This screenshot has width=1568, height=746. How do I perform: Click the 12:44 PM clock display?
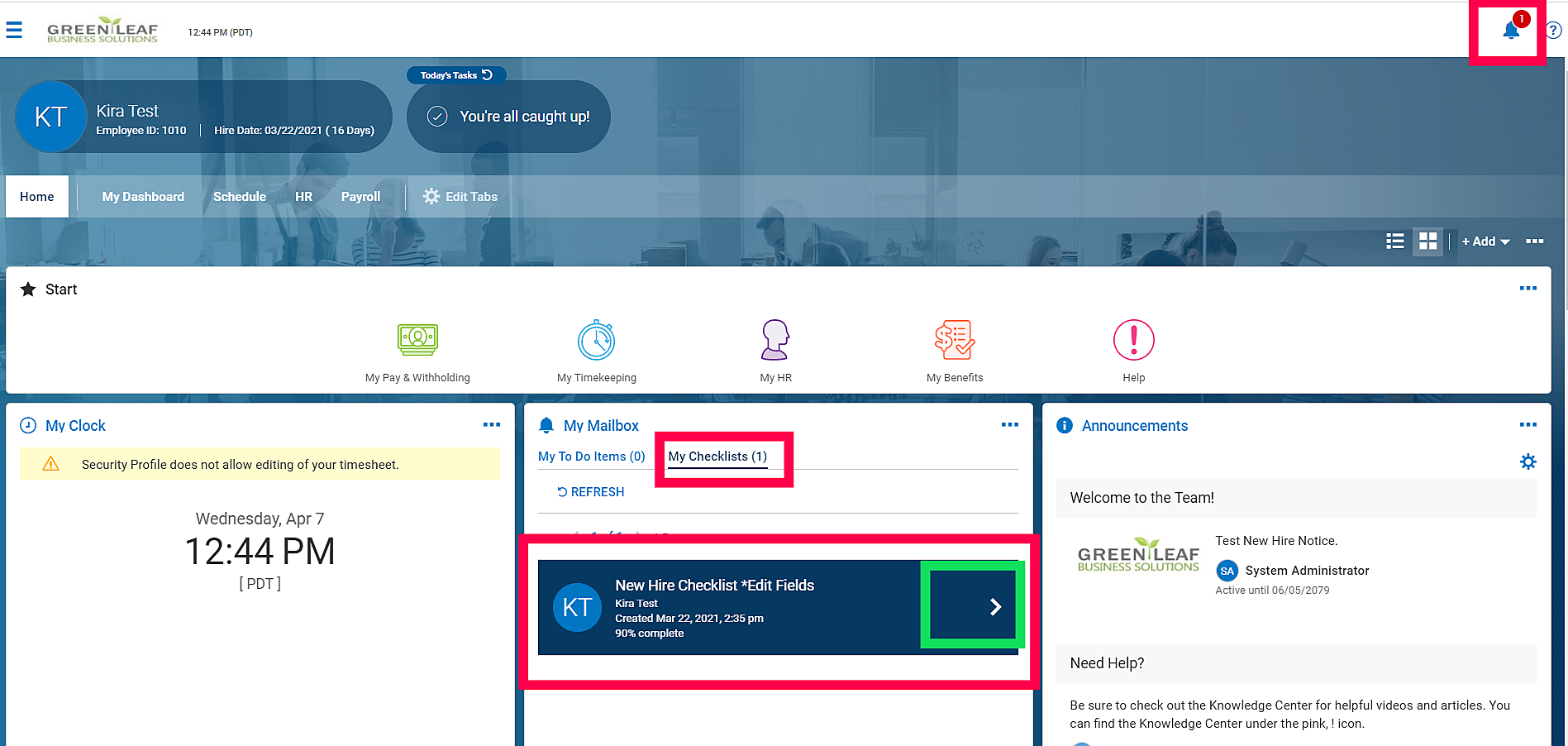click(260, 552)
